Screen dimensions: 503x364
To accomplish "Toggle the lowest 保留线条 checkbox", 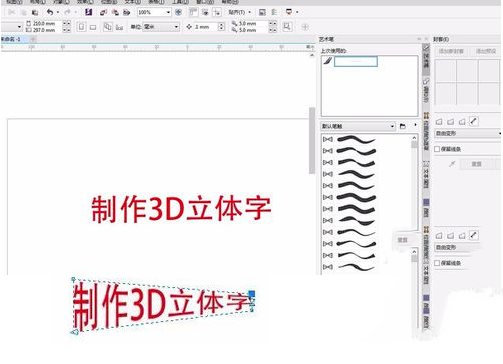I will click(437, 263).
